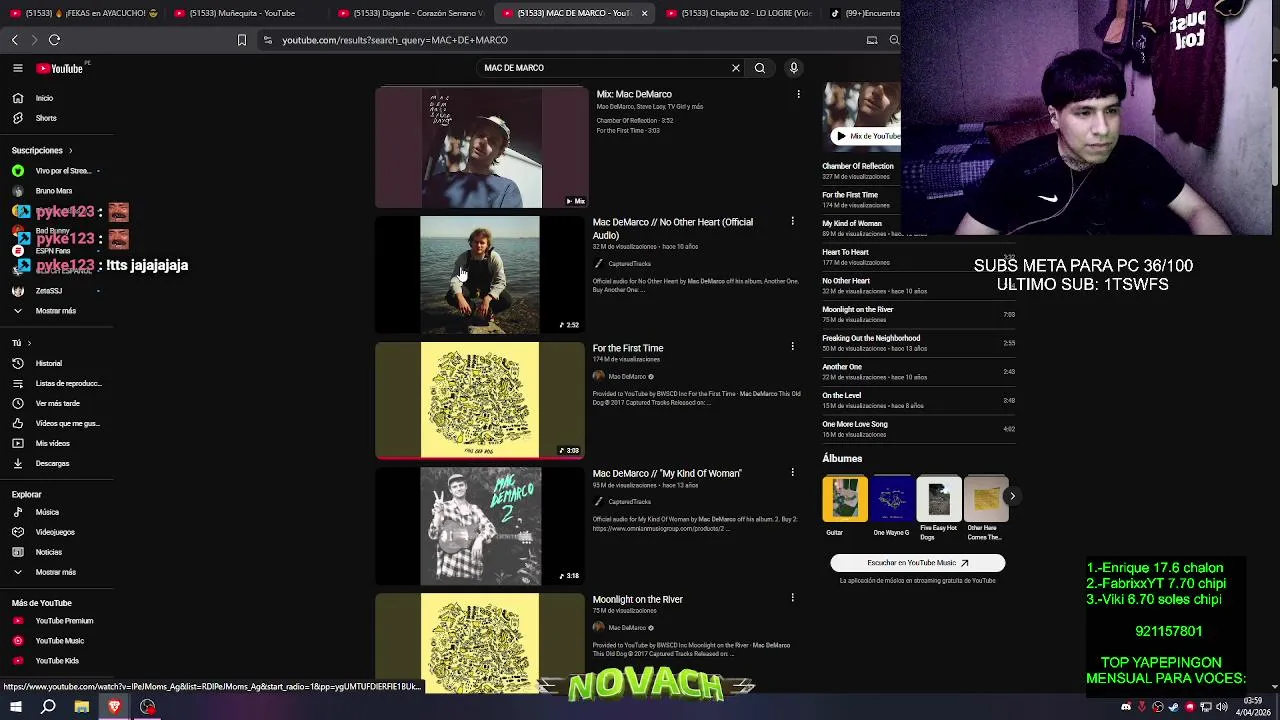Expand the Suscripciones section chevron

(x=70, y=150)
